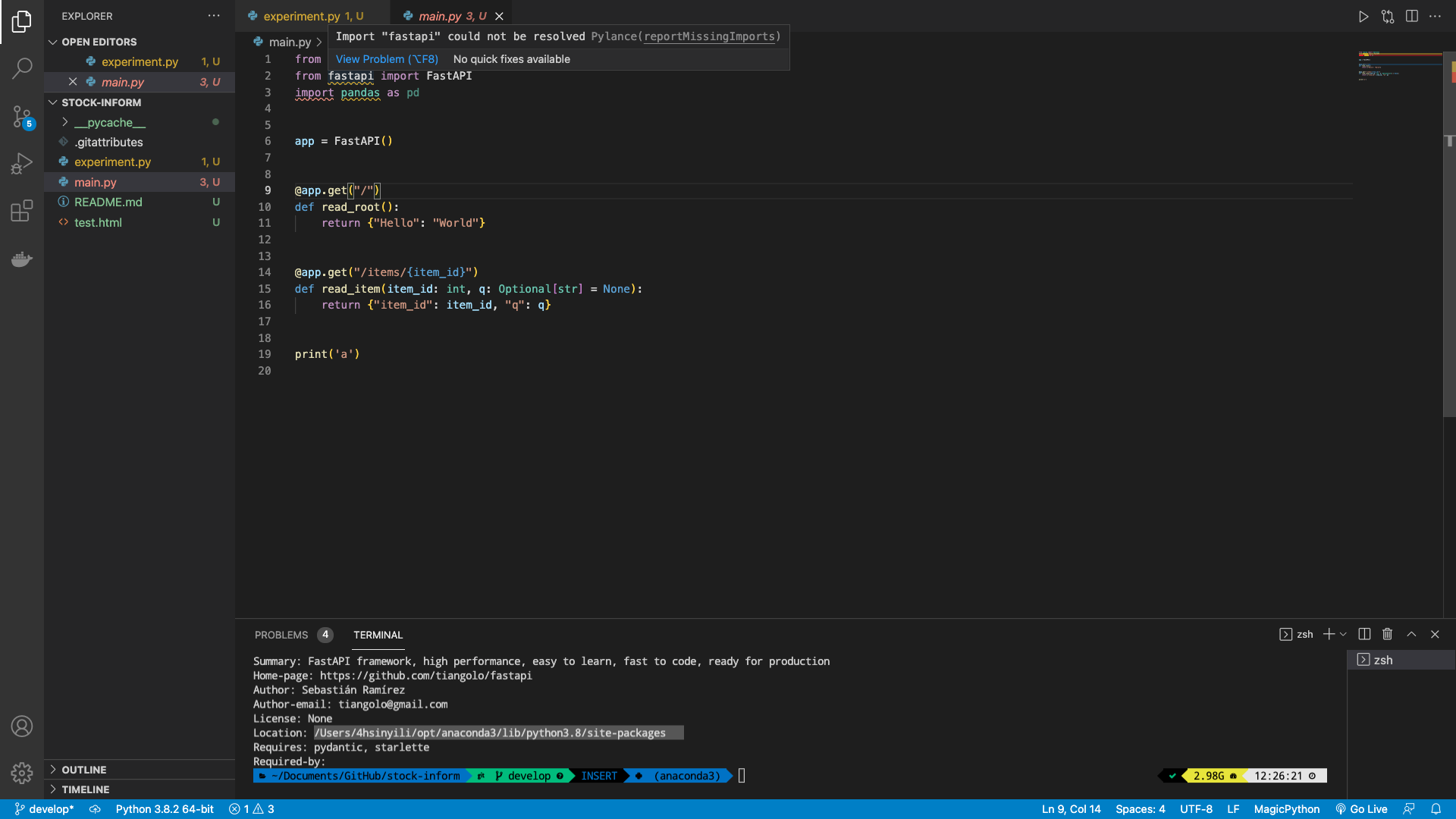Image resolution: width=1456 pixels, height=819 pixels.
Task: Split the editor with the split icon
Action: pyautogui.click(x=1412, y=16)
